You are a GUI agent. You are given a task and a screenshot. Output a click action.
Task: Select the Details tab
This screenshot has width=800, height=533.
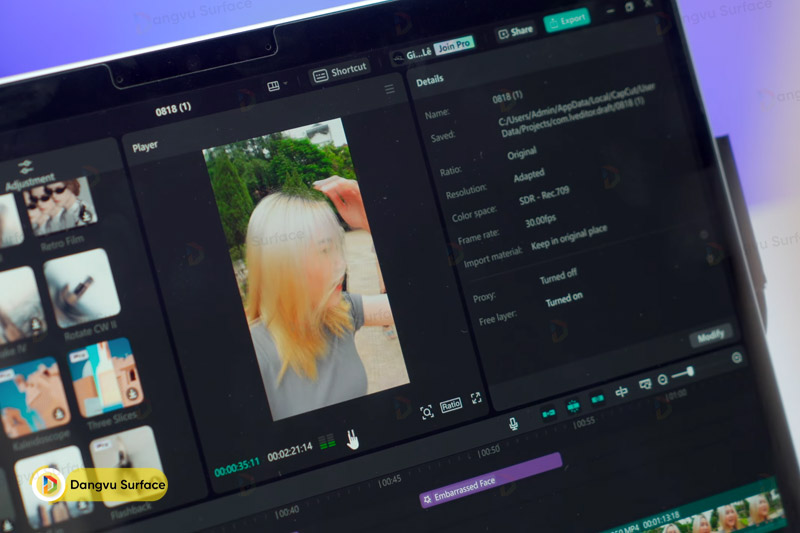(430, 80)
